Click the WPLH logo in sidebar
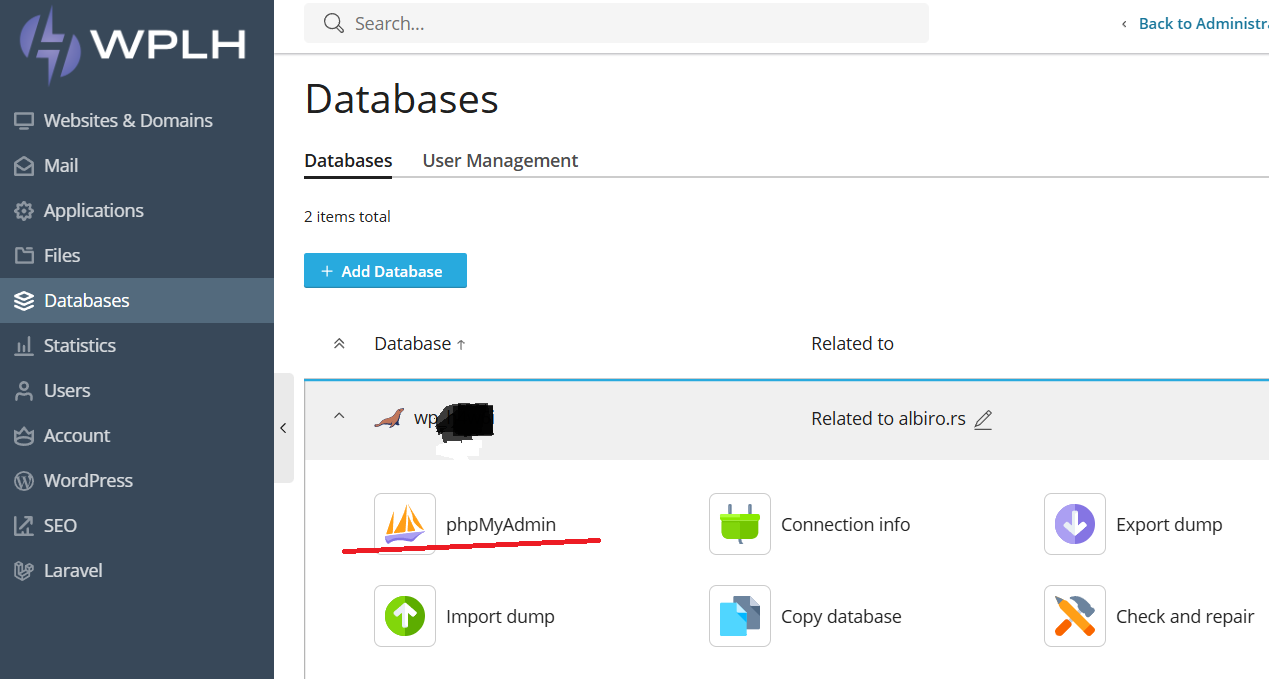Screen dimensions: 1269x679 (x=133, y=44)
